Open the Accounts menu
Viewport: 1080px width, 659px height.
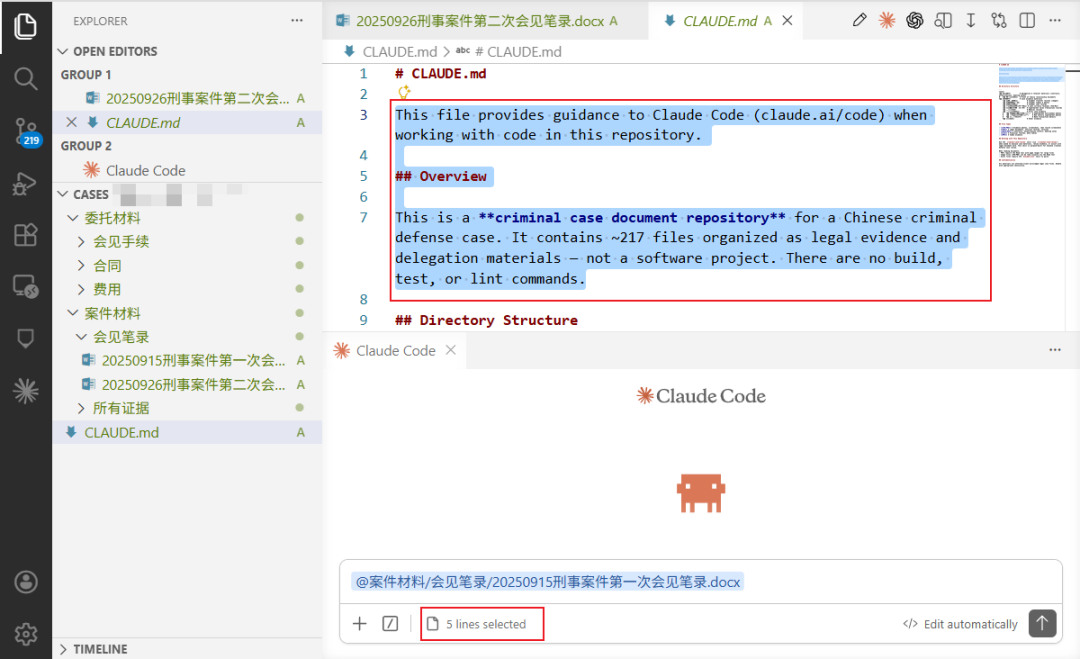point(25,582)
